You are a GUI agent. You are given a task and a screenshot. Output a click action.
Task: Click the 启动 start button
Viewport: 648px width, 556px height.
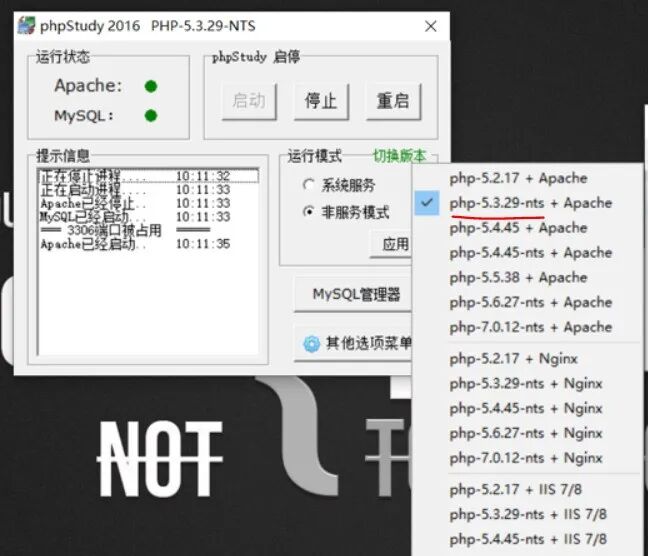point(249,101)
